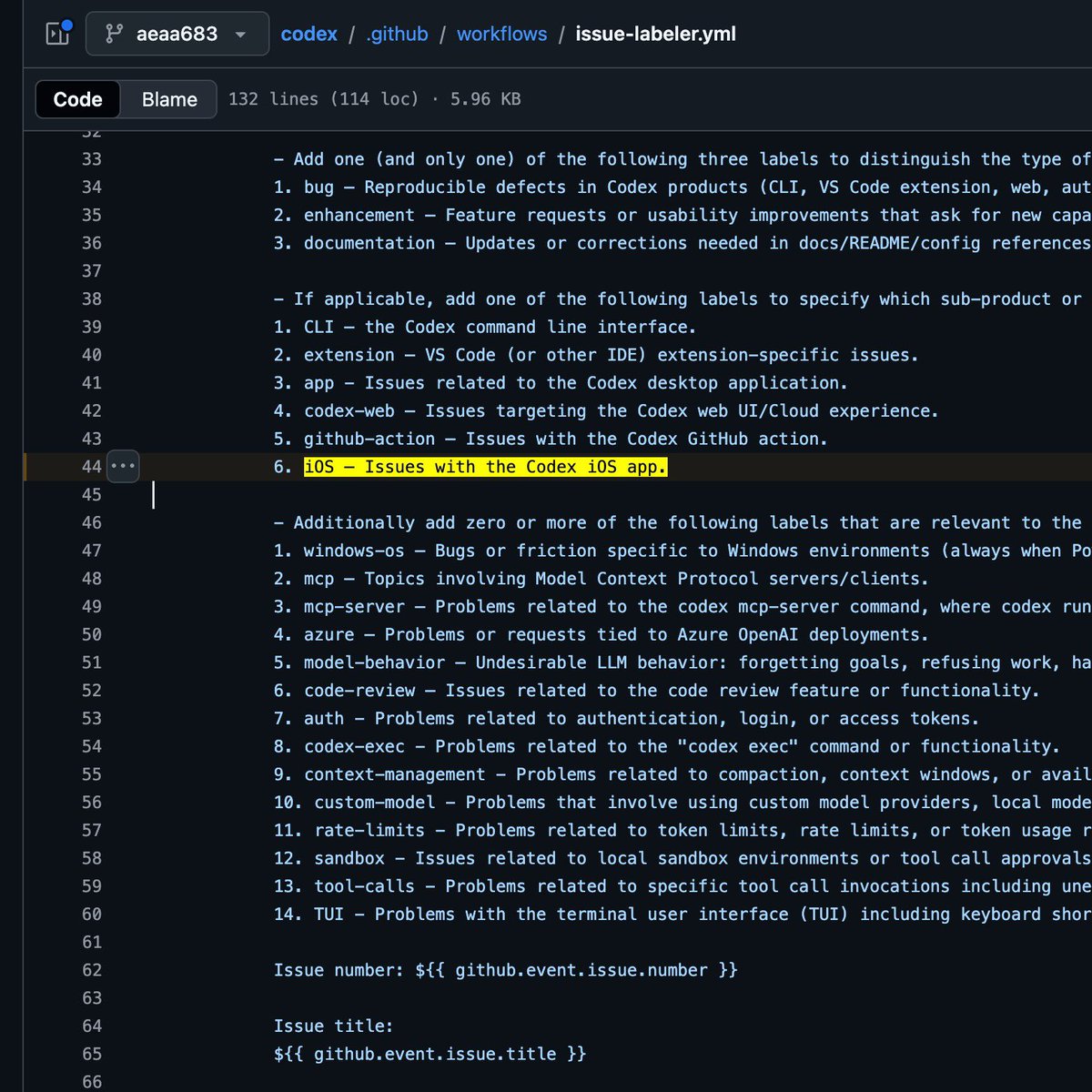The width and height of the screenshot is (1092, 1092).
Task: Open the aeaa683 branch selector dropdown
Action: tap(177, 34)
